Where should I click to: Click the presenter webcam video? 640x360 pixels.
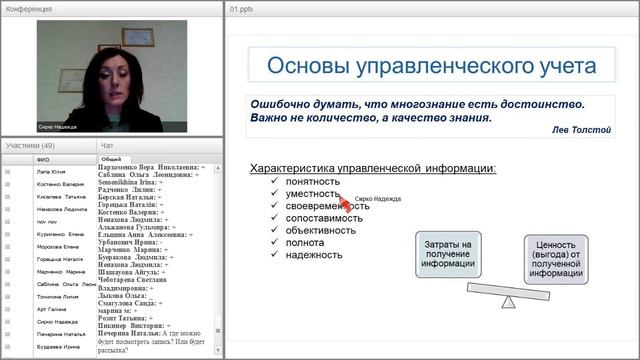coord(112,76)
